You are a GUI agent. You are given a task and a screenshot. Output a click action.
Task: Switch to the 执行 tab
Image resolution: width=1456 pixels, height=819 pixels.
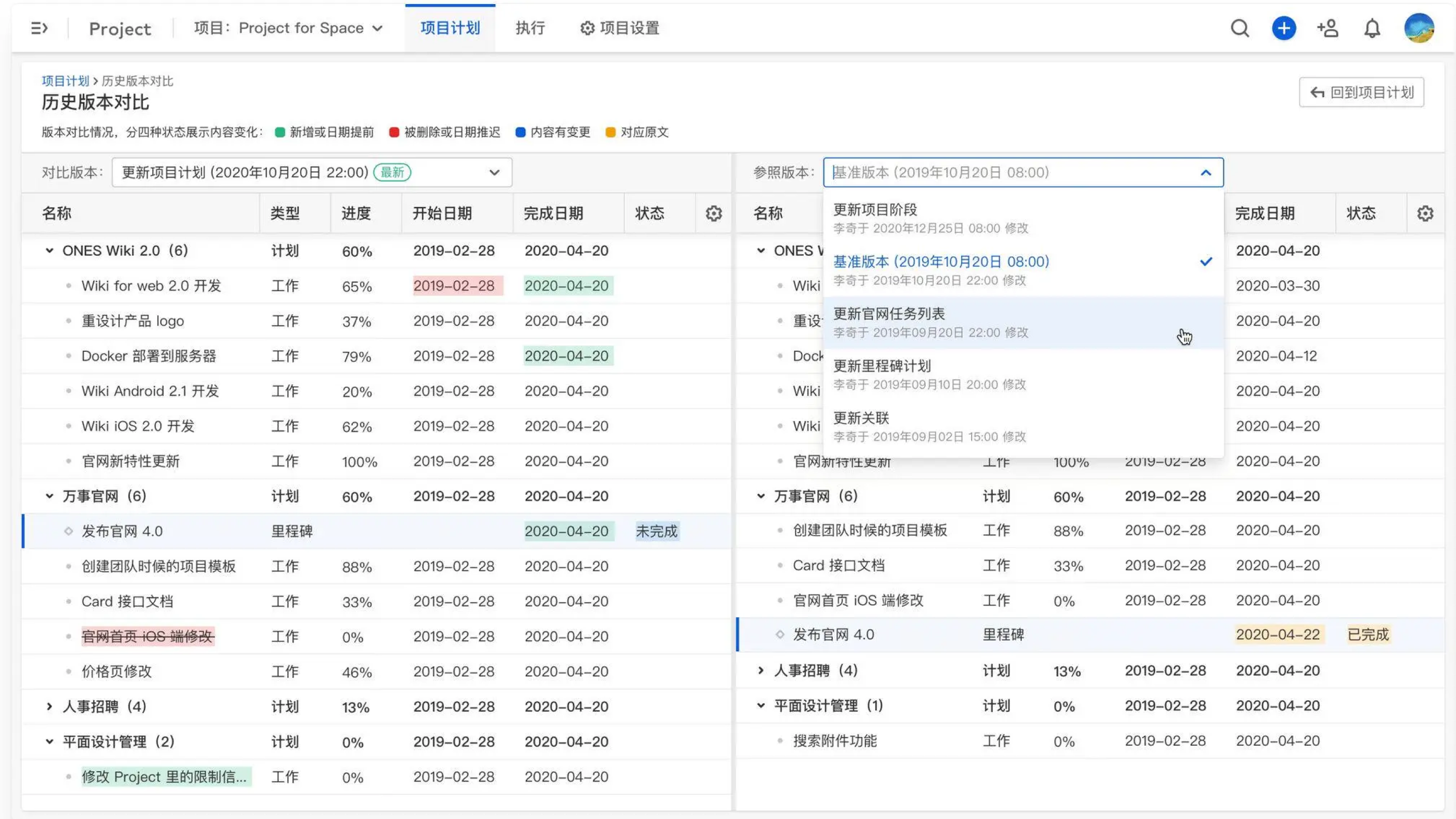click(x=530, y=28)
